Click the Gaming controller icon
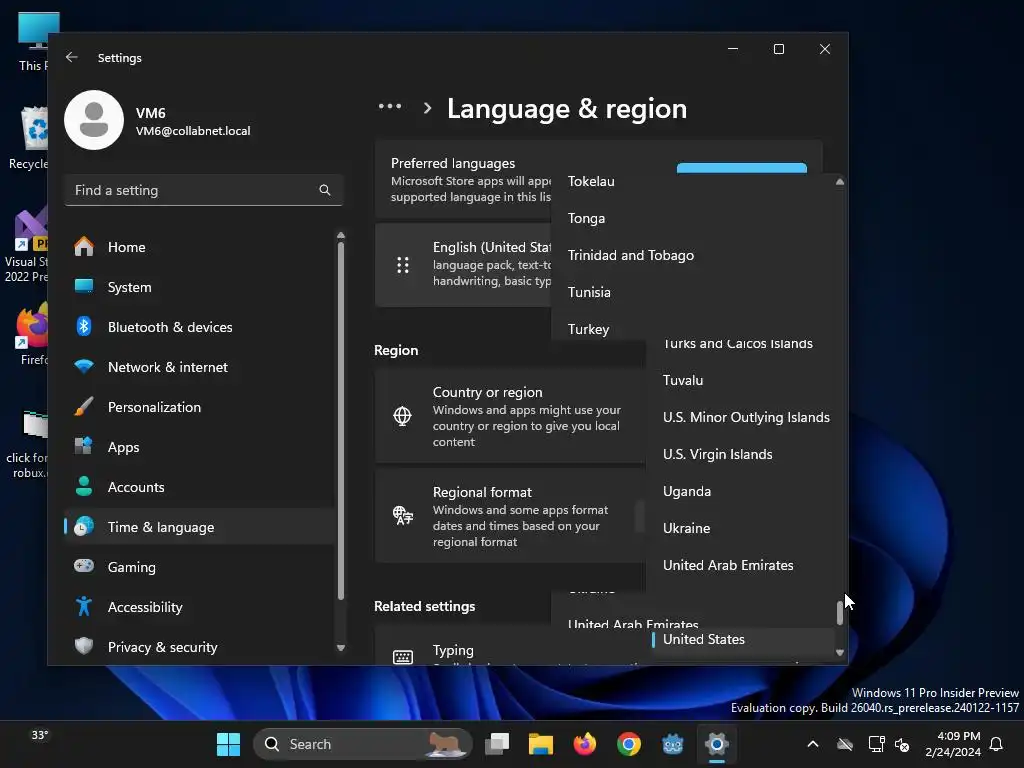Viewport: 1024px width, 768px height. point(84,566)
